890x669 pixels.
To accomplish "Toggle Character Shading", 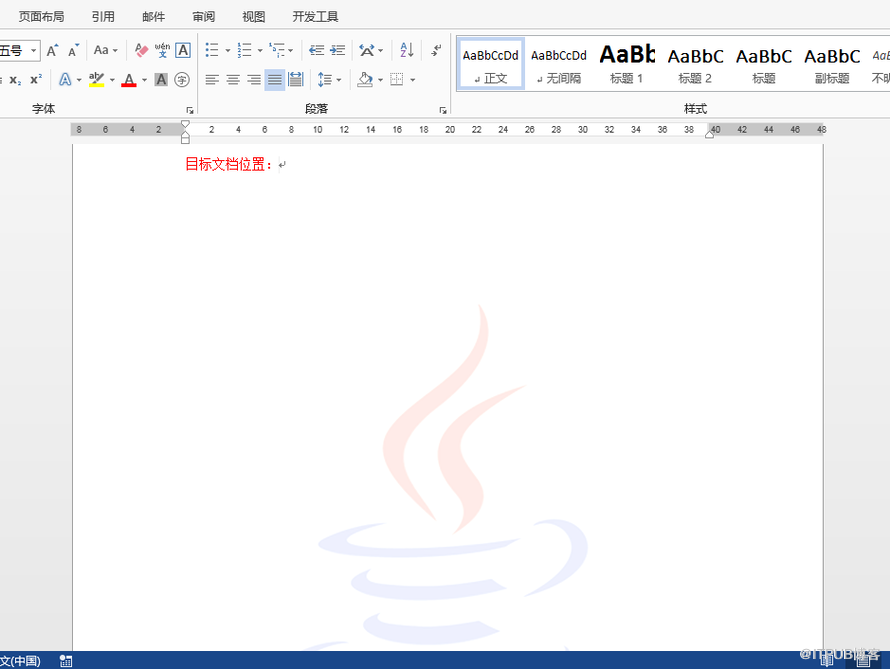I will 161,80.
